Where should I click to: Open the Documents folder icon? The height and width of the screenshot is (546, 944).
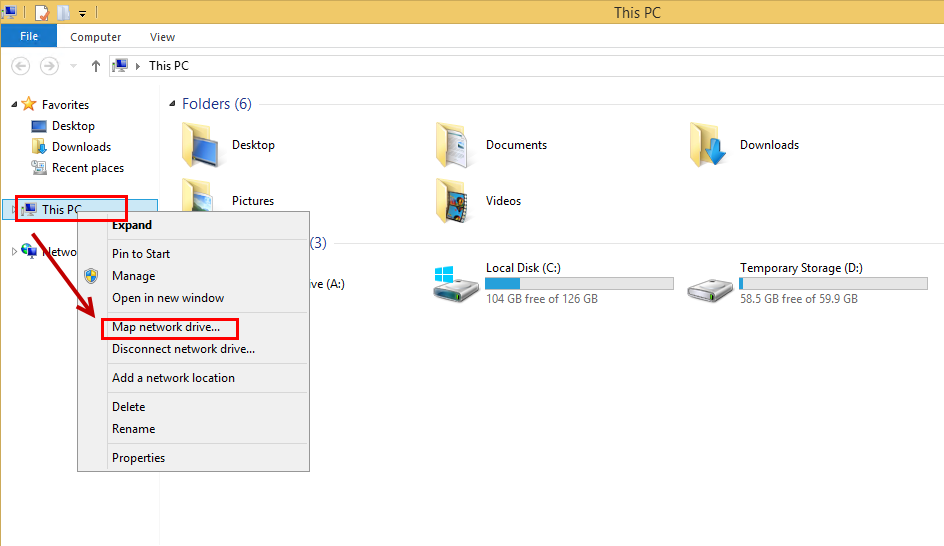(453, 145)
